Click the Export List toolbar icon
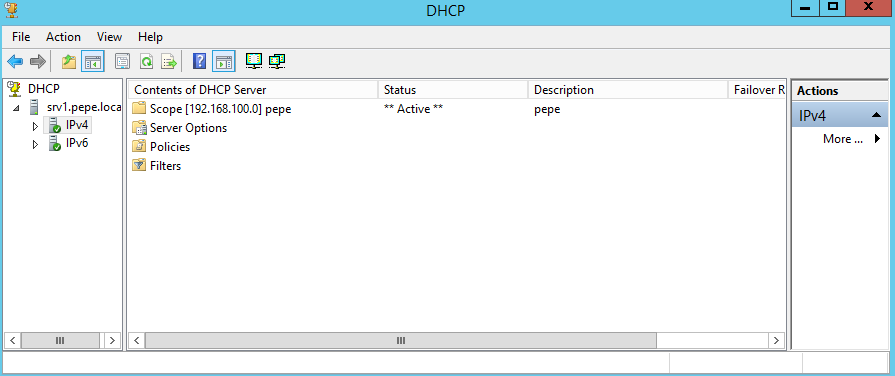The image size is (895, 376). click(169, 61)
